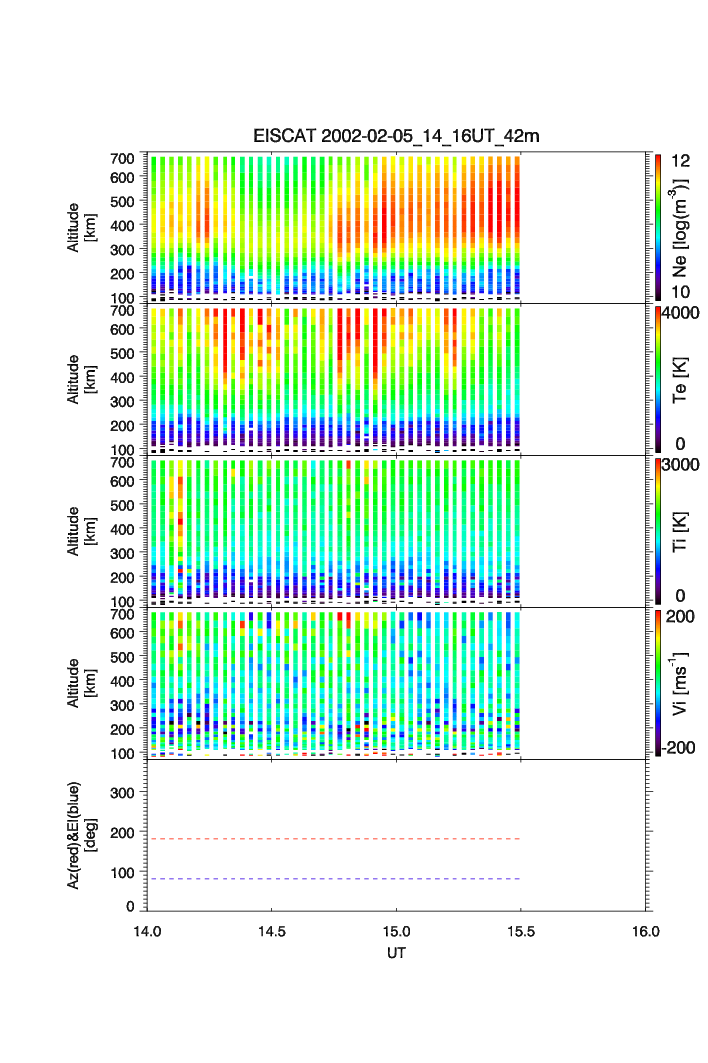Screen dimensions: 708x1063
Task: Click the 16.0 tick label on UT axis
Action: click(646, 931)
